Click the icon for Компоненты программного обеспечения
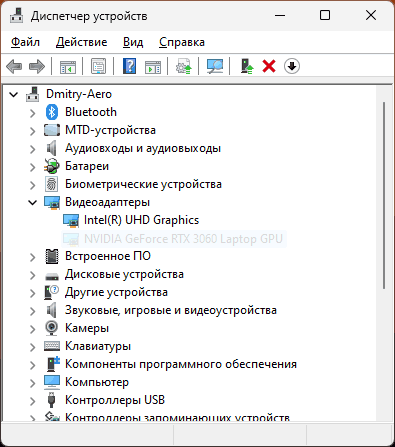Screen dimensions: 395x447 coord(52,364)
